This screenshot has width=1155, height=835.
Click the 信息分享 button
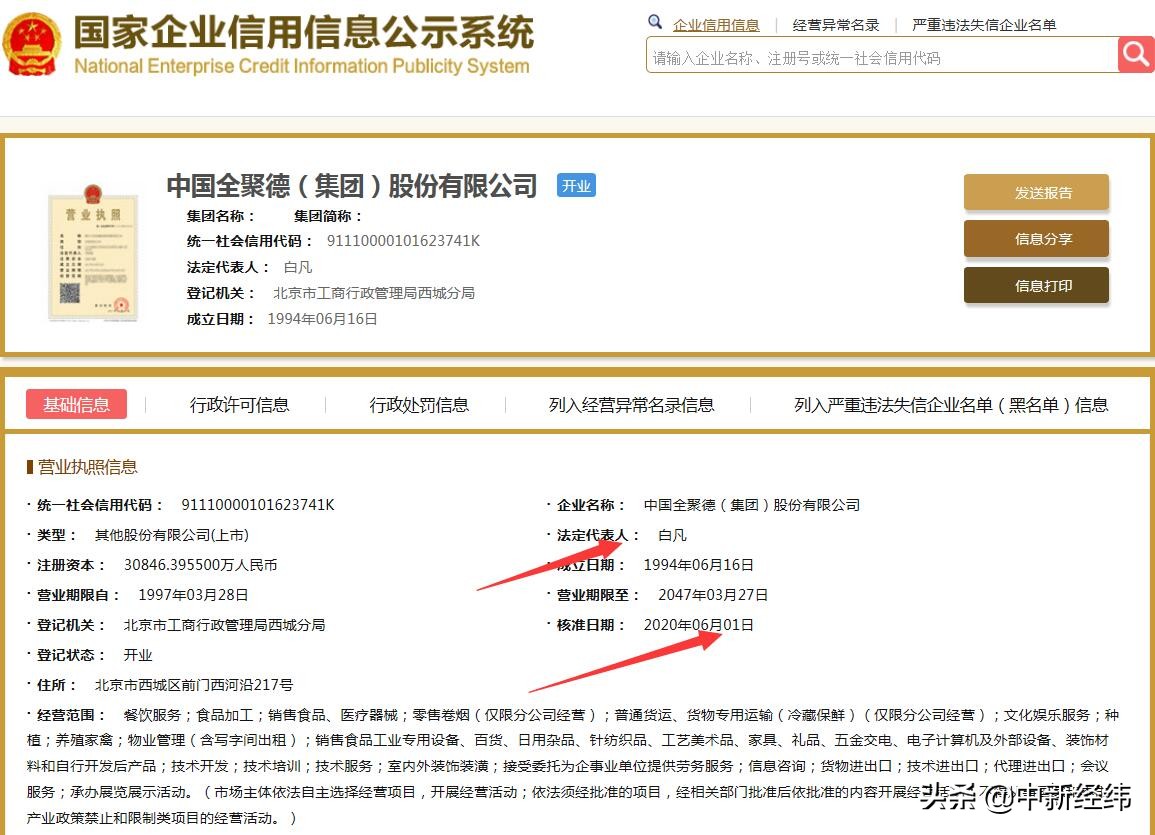coord(1036,240)
